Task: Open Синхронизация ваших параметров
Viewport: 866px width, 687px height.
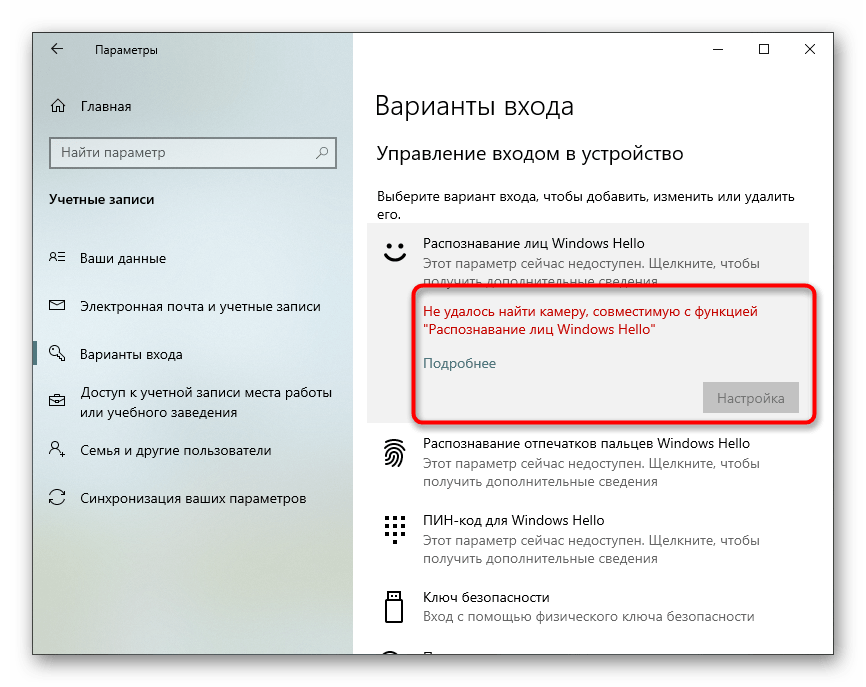Action: (193, 499)
